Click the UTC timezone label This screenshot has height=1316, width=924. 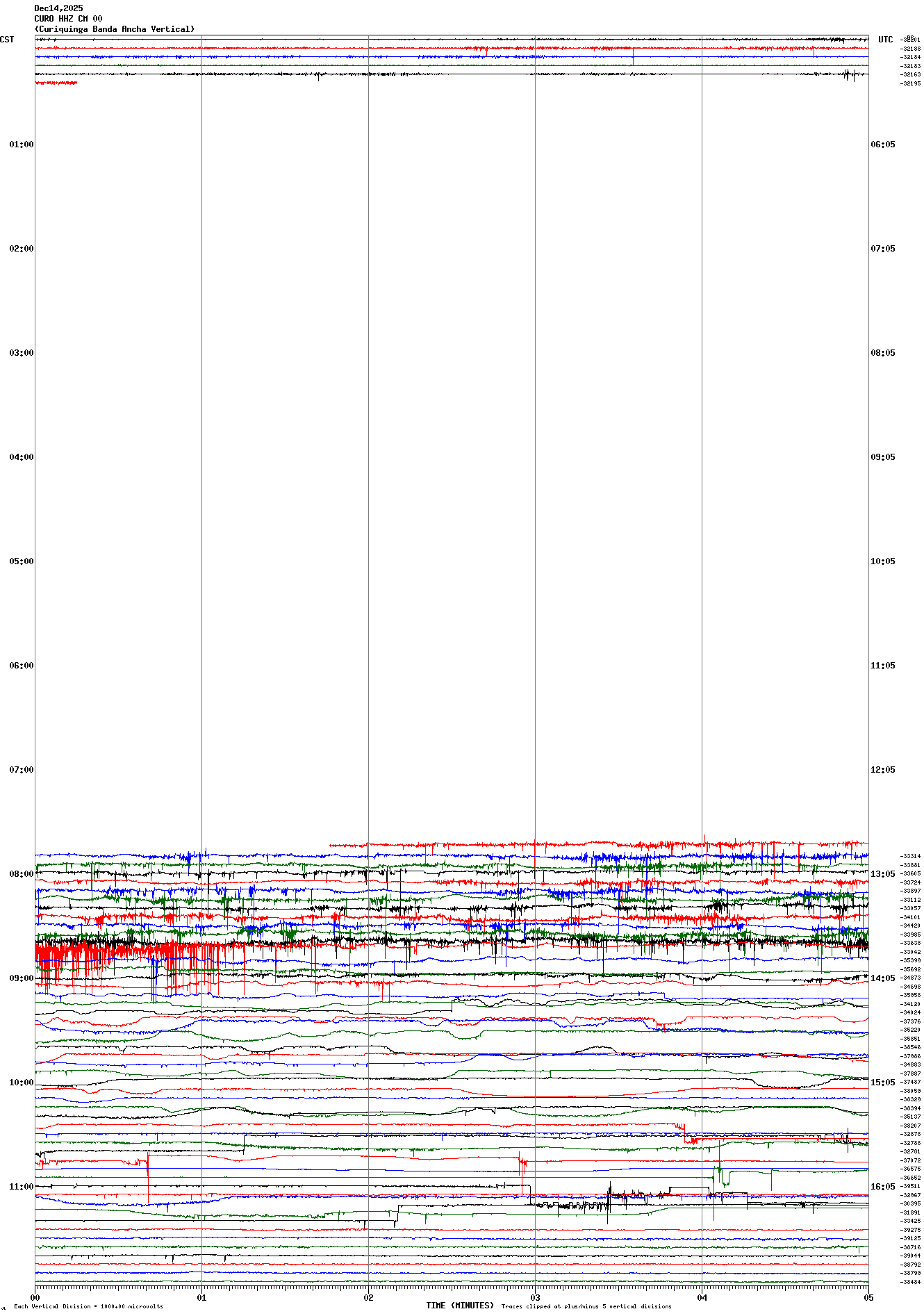coord(885,40)
